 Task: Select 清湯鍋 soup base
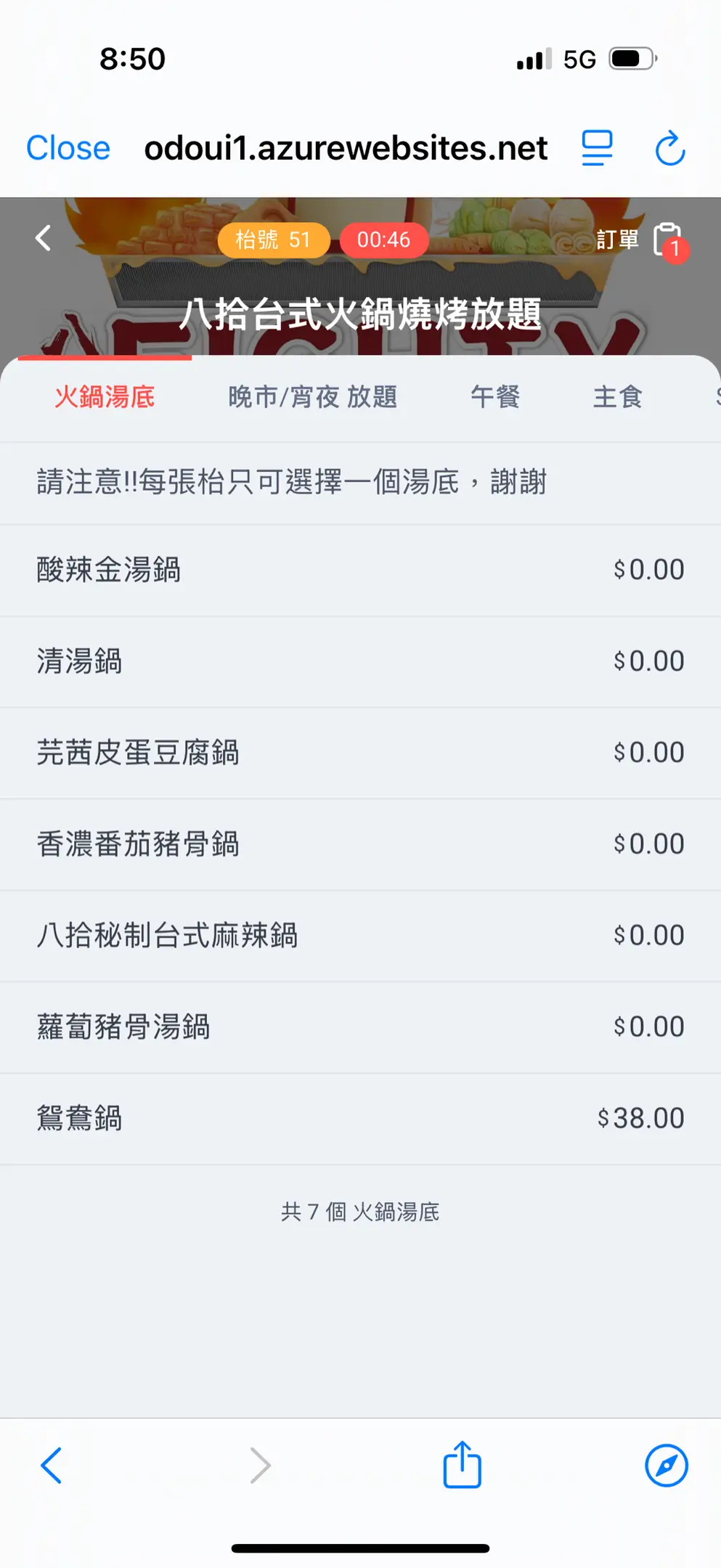tap(360, 661)
